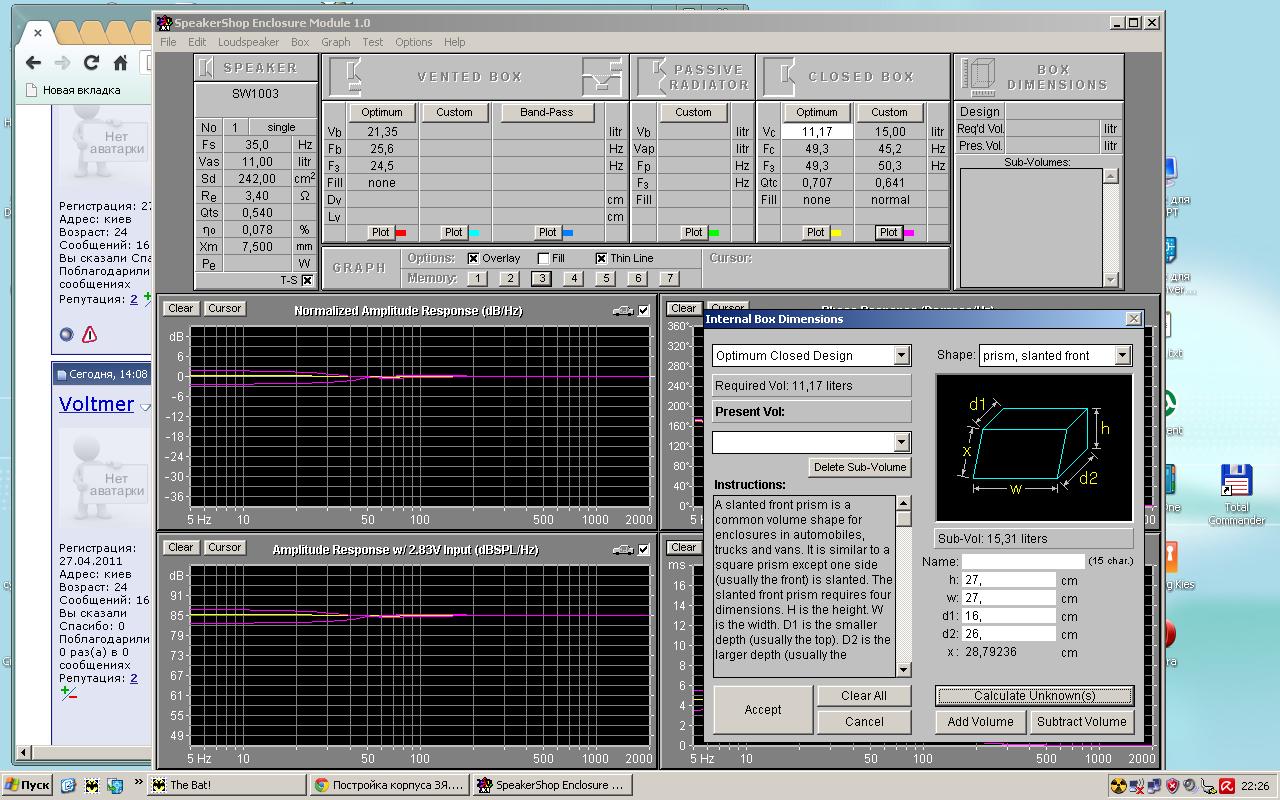The height and width of the screenshot is (800, 1280).
Task: Open the Optimum Closed Design dropdown
Action: pos(901,356)
